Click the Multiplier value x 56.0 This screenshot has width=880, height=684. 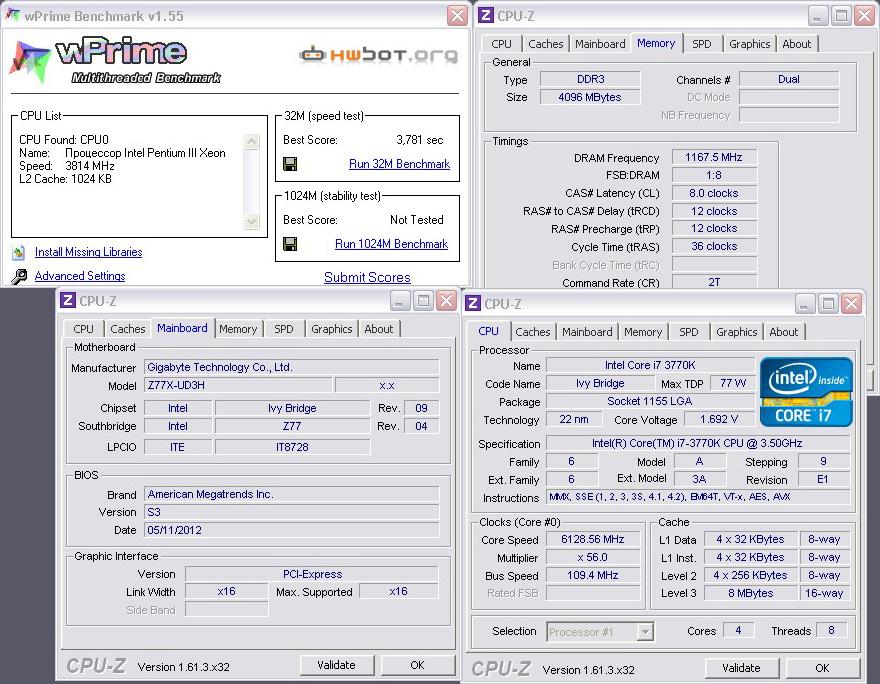click(x=593, y=557)
